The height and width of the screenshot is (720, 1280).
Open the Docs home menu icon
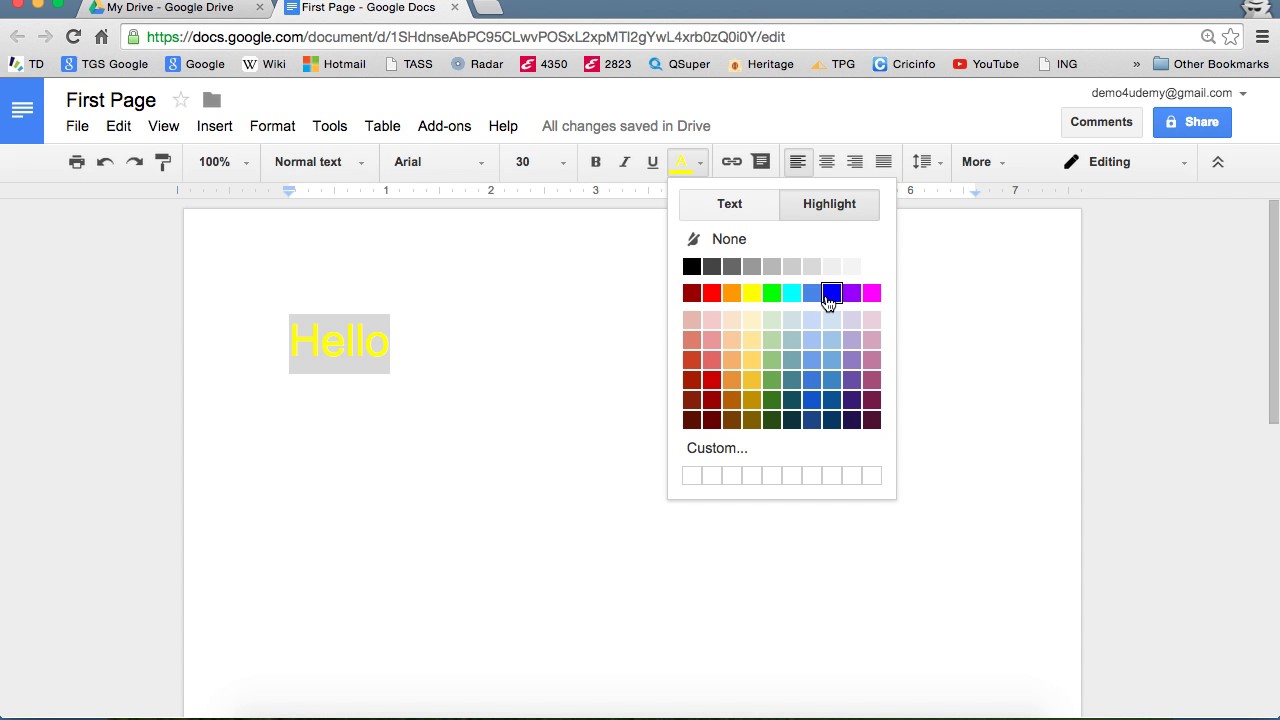(x=22, y=110)
